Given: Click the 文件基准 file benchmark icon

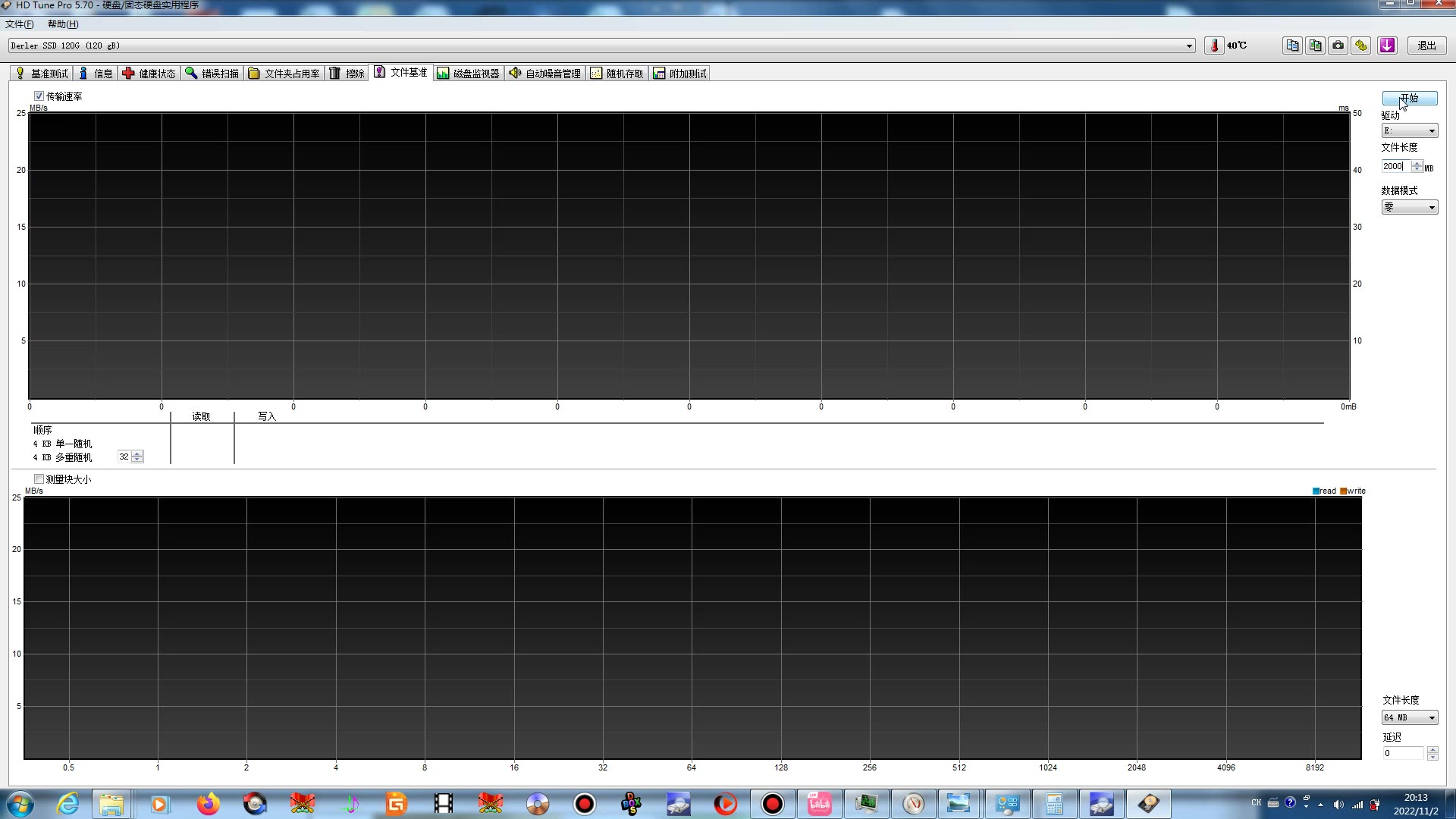Looking at the screenshot, I should pyautogui.click(x=400, y=72).
